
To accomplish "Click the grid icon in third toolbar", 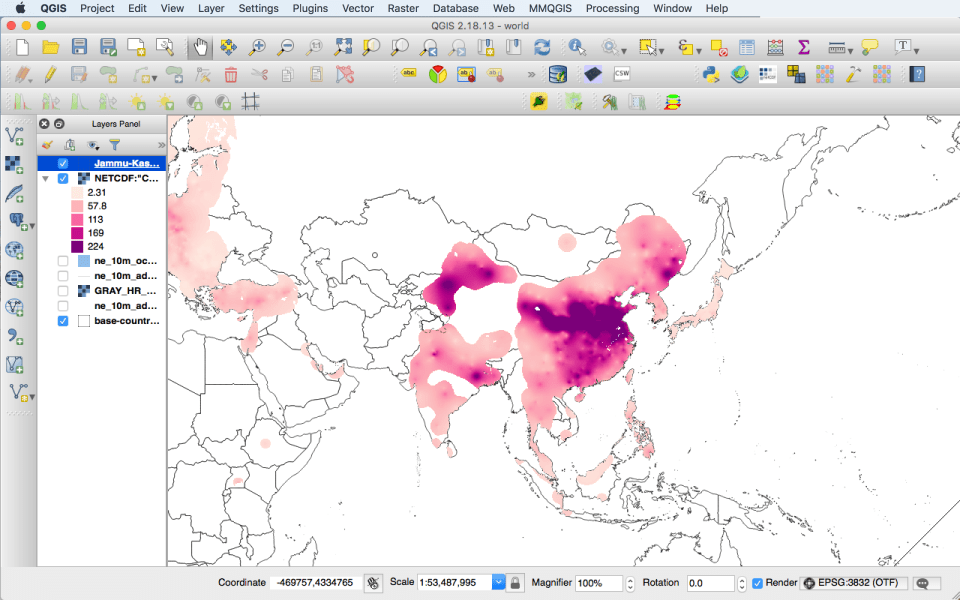I will [x=250, y=102].
